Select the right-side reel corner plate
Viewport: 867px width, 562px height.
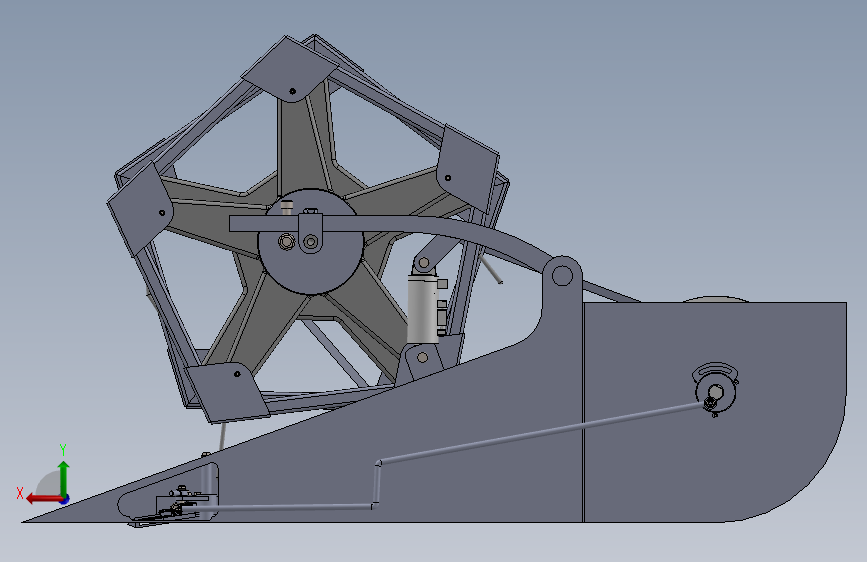[x=467, y=169]
